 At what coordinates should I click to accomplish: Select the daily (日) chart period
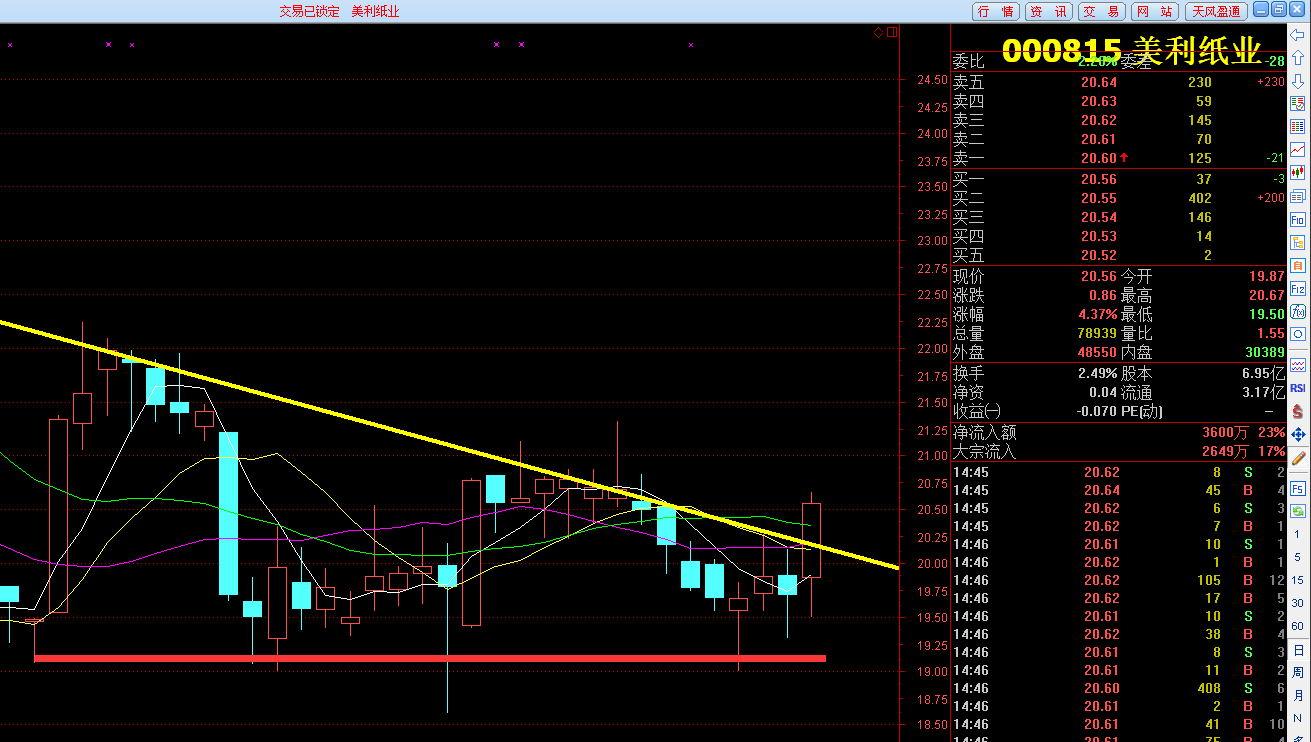[x=1298, y=651]
